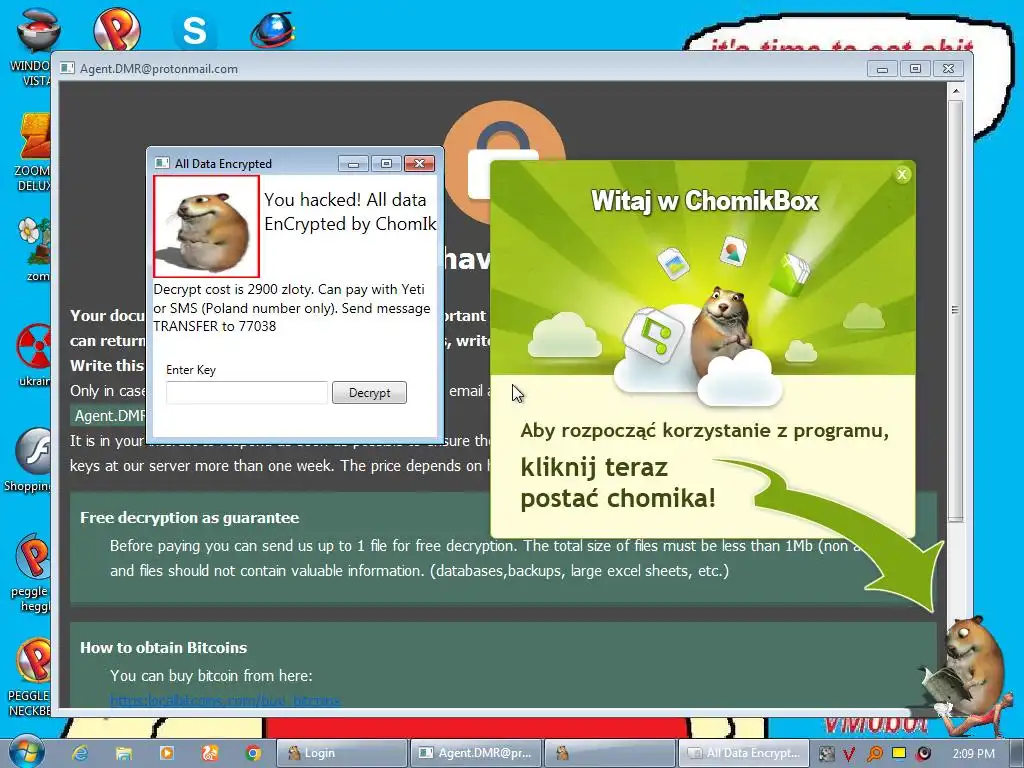Open Skype desktop icon
This screenshot has height=768, width=1024.
195,30
